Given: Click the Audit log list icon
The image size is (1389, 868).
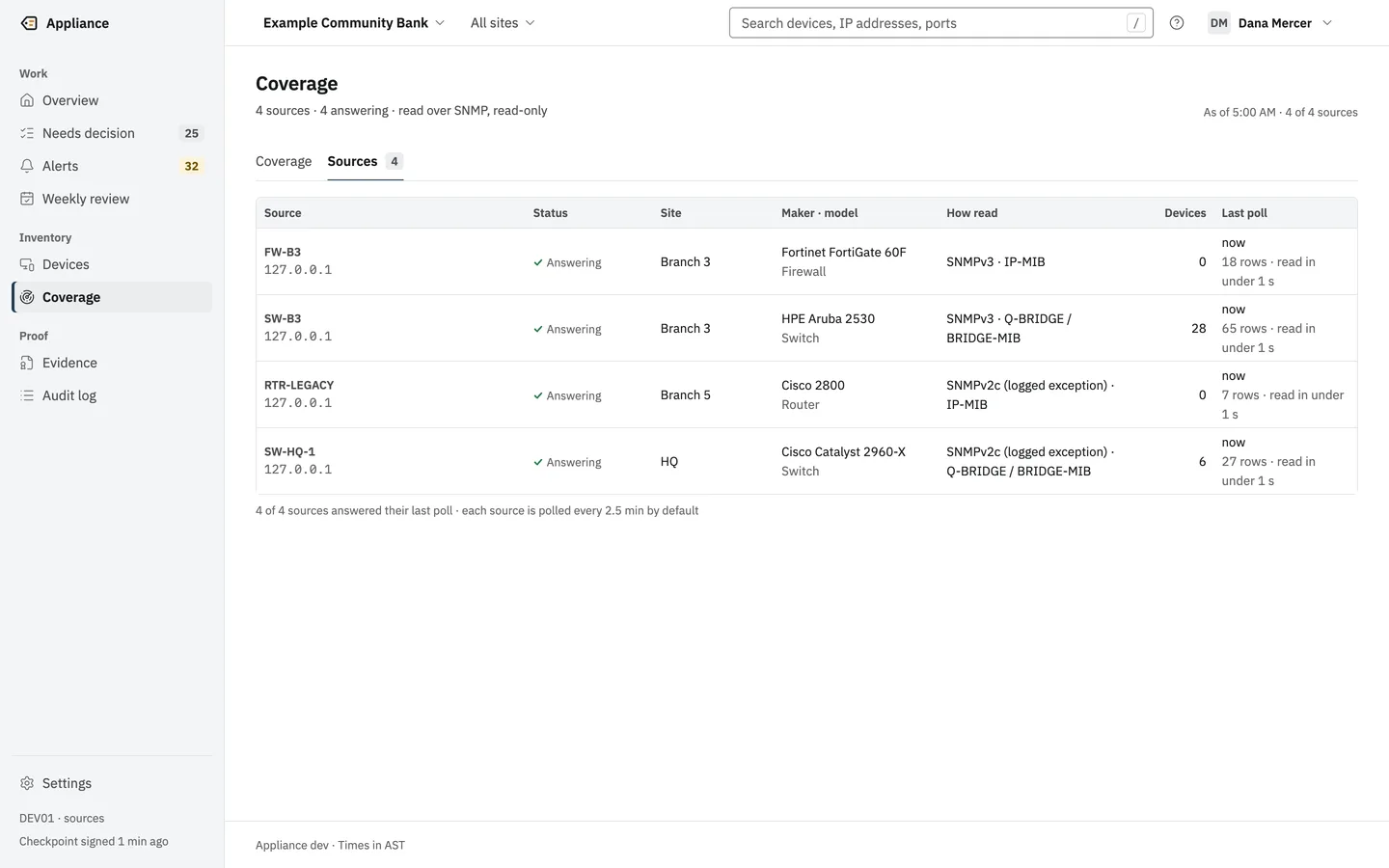Looking at the screenshot, I should (x=27, y=395).
